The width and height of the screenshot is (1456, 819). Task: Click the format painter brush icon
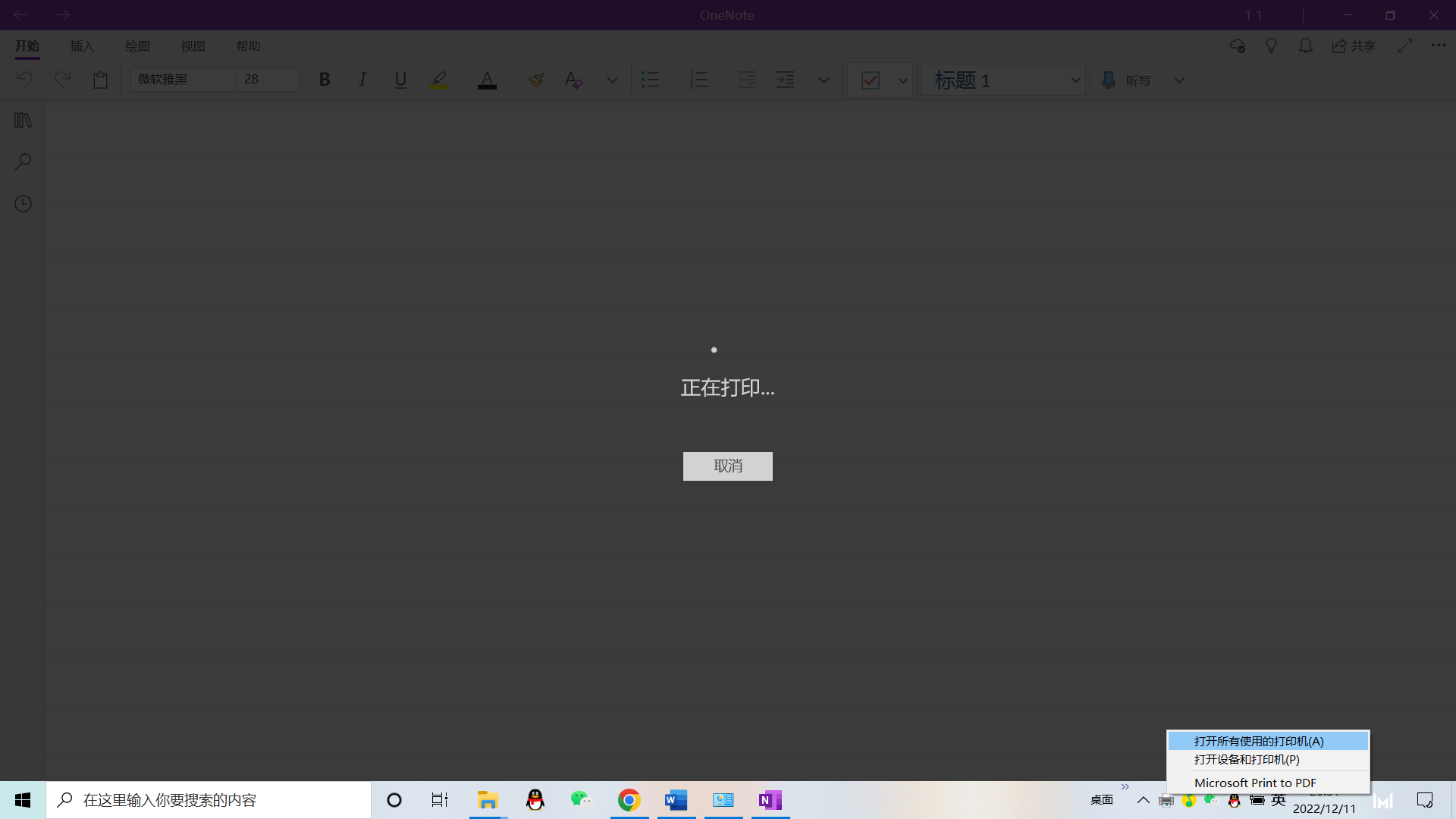coord(536,80)
